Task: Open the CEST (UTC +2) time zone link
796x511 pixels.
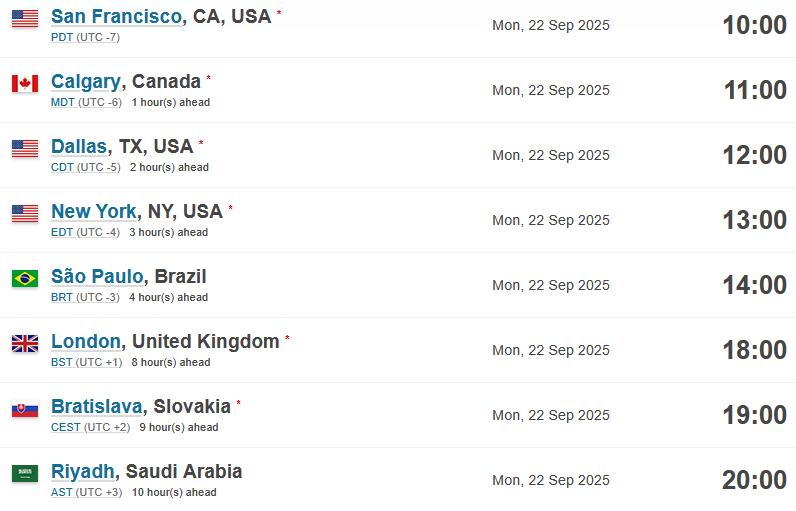Action: tap(90, 427)
